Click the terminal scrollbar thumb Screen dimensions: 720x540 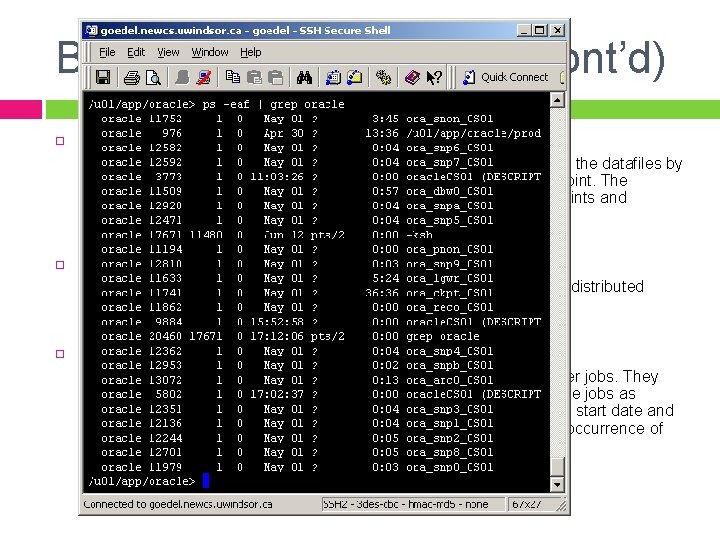click(557, 467)
